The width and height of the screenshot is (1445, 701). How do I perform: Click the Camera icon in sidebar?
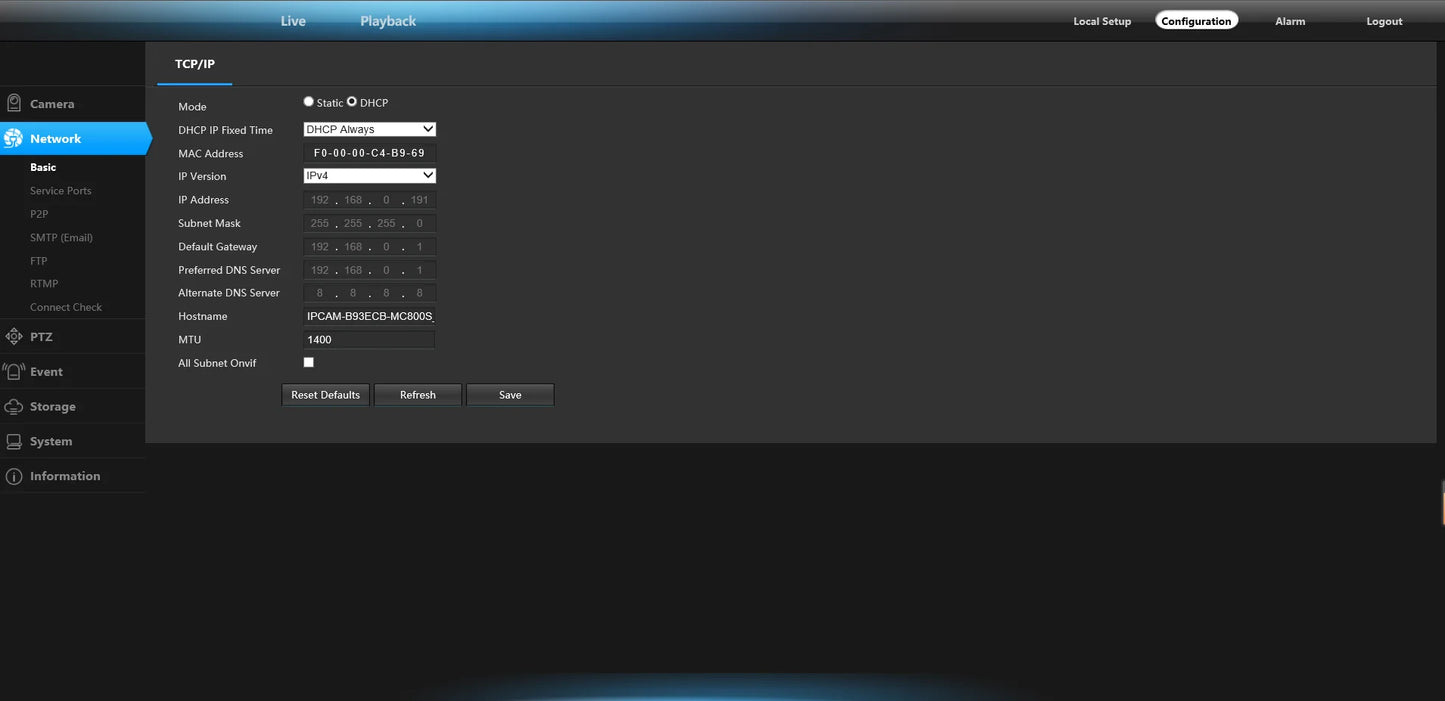(x=14, y=103)
